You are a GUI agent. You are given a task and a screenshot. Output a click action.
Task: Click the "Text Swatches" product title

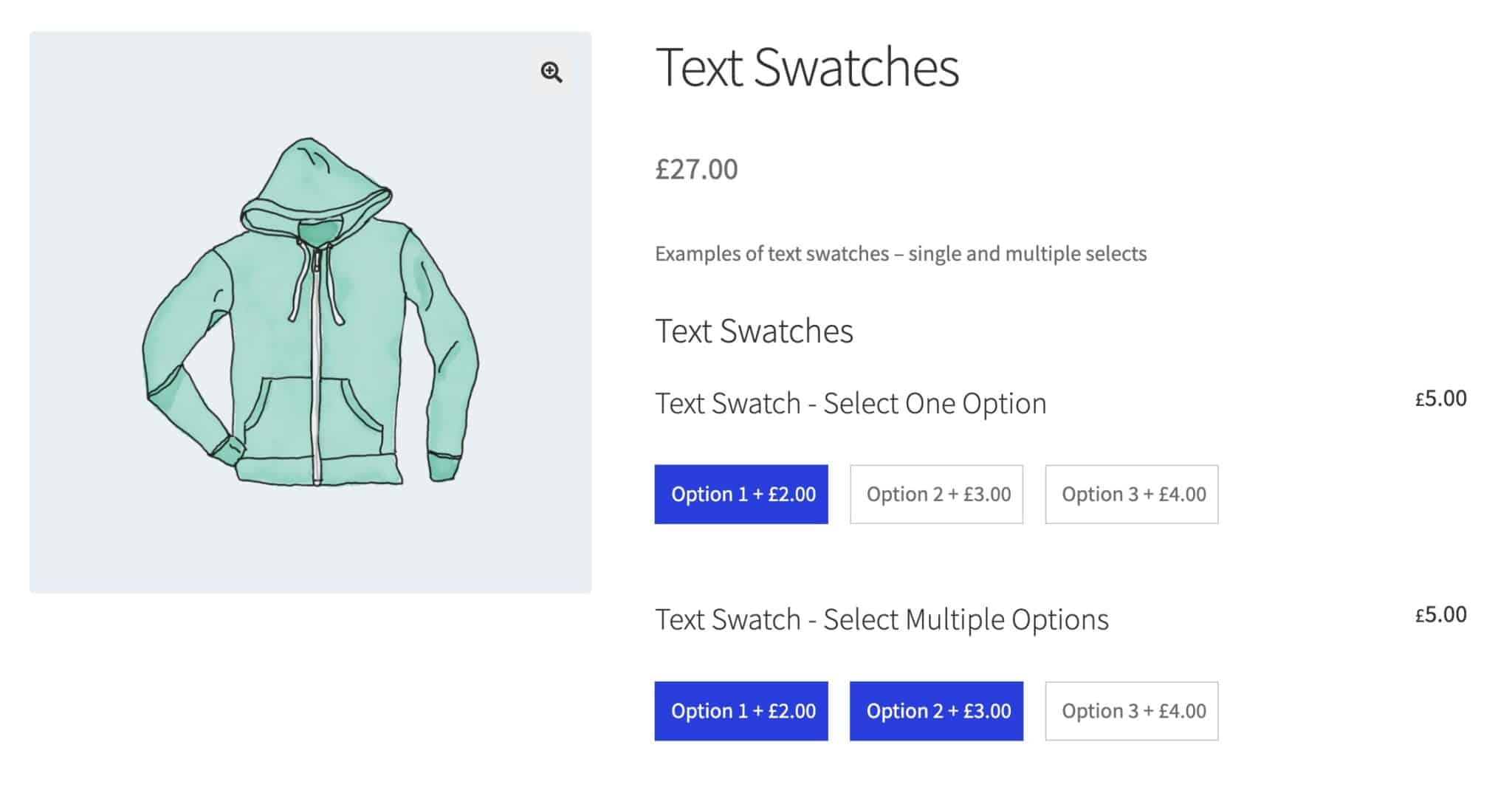807,68
